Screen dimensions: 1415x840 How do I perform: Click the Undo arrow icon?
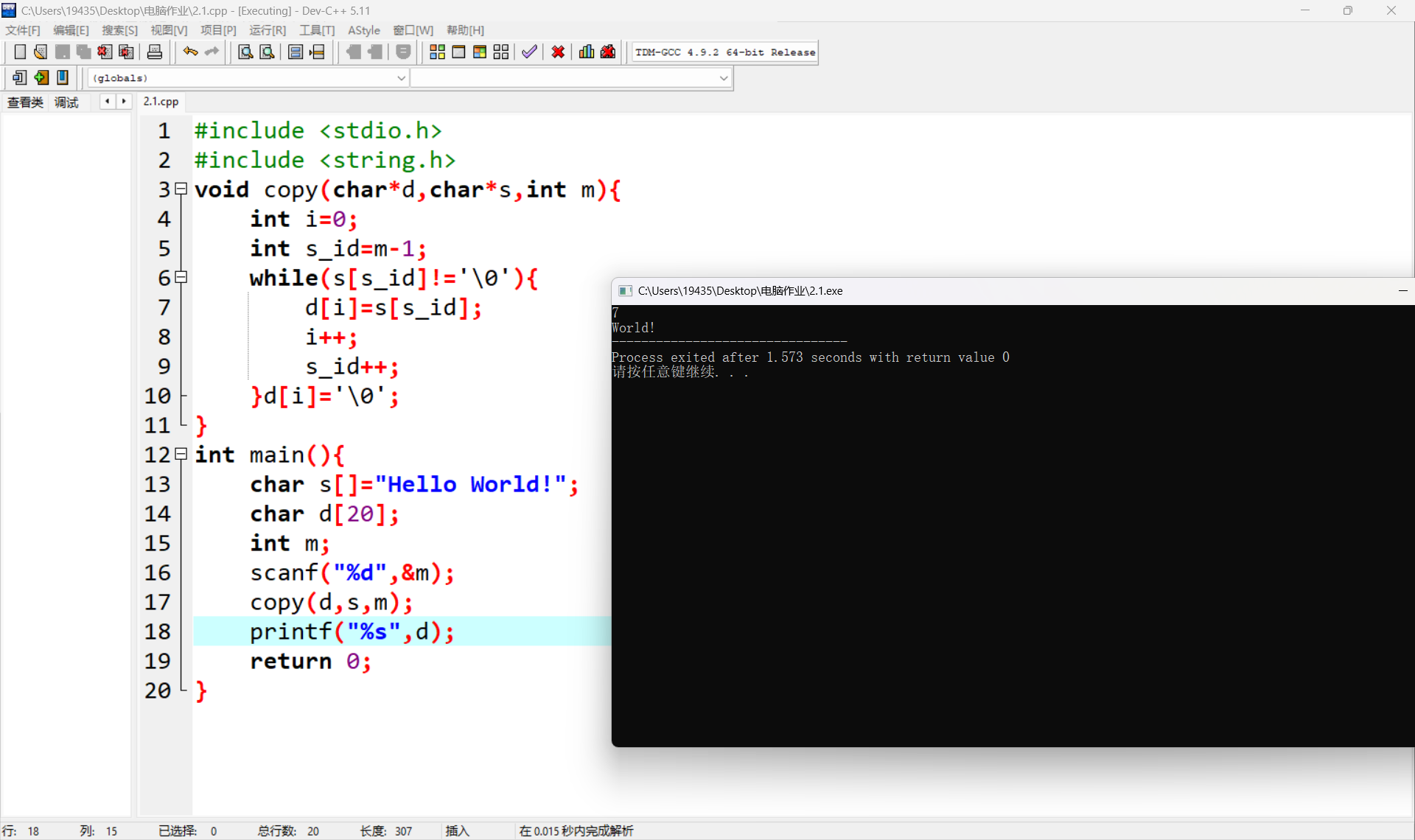coord(190,52)
